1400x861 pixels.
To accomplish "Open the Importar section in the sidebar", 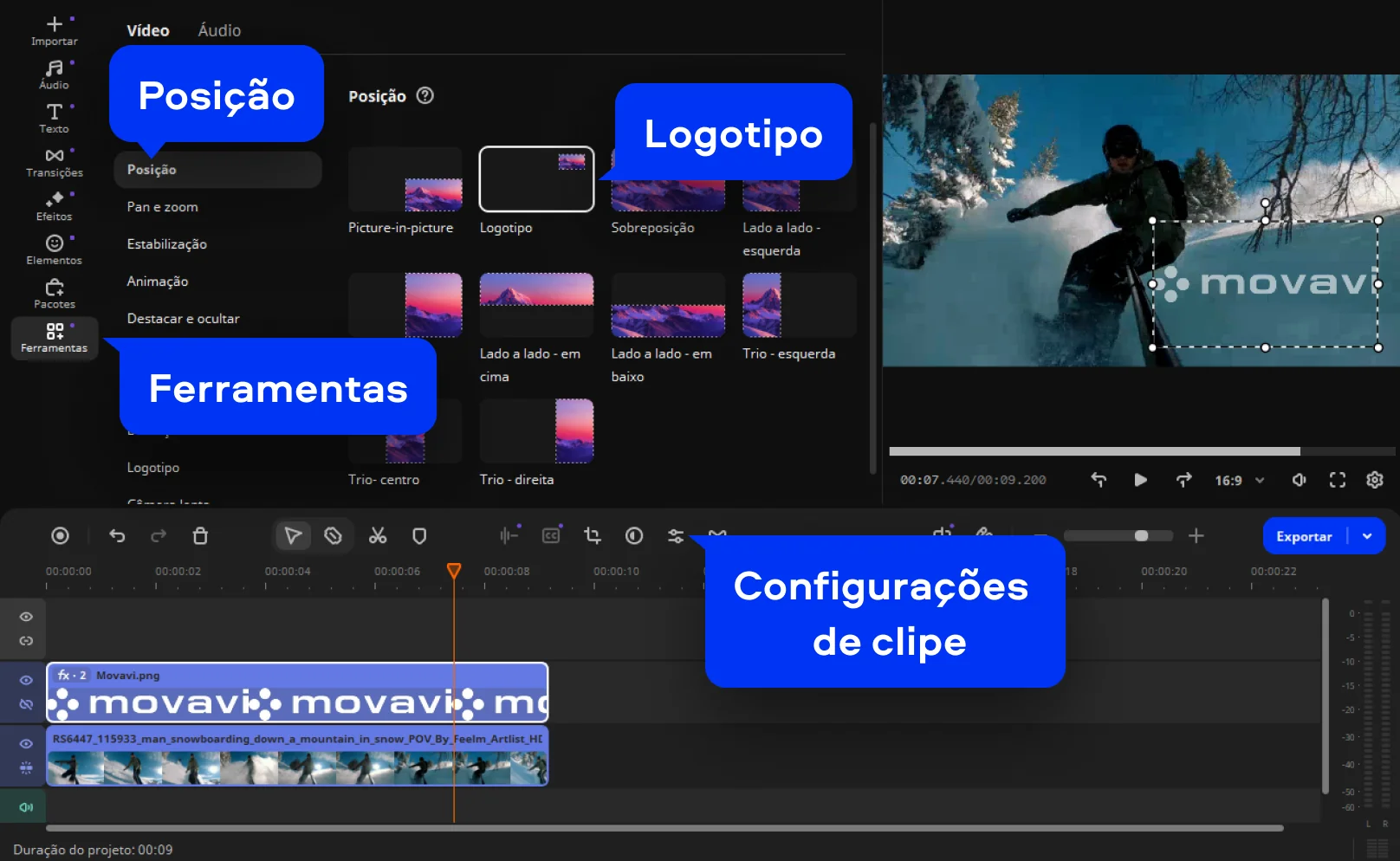I will (54, 31).
